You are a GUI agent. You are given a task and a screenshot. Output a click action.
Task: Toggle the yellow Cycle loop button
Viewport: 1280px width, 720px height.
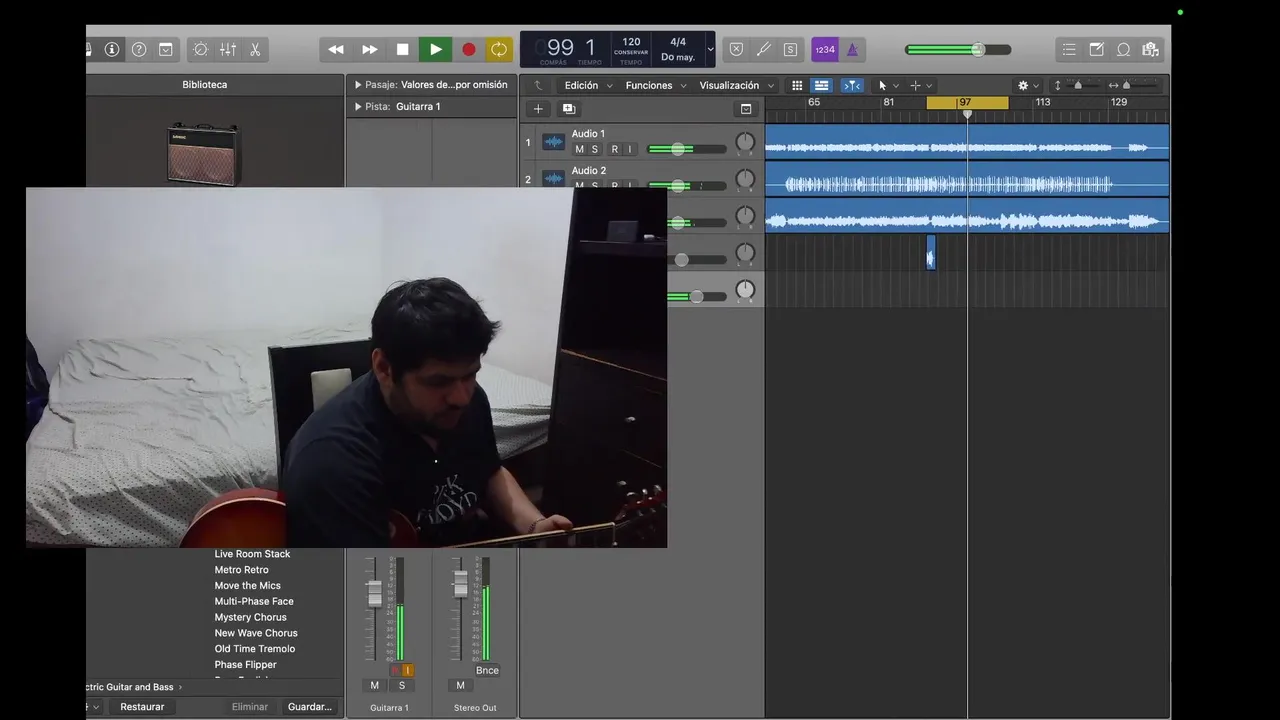click(x=498, y=49)
